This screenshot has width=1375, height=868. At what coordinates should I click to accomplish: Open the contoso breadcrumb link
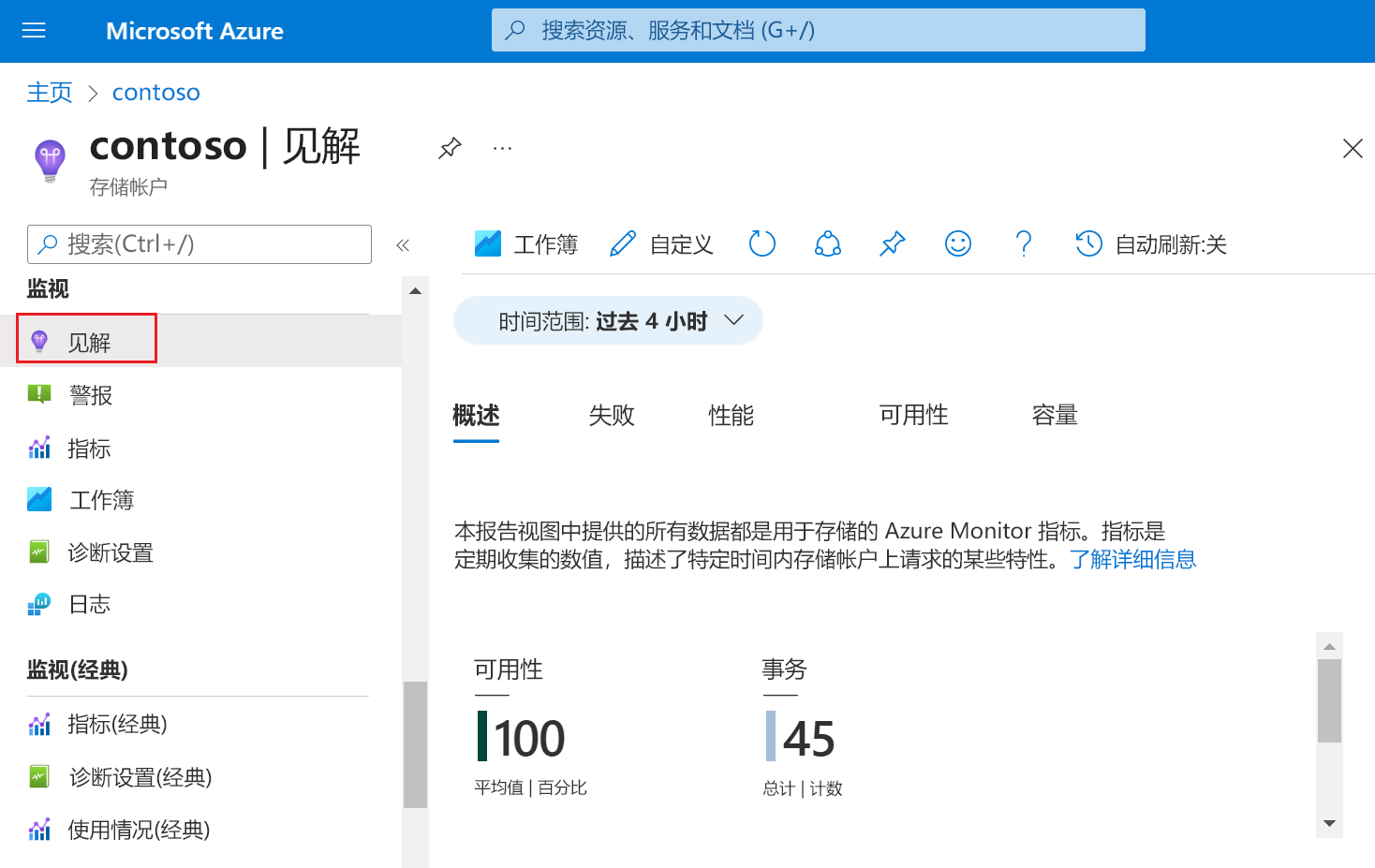155,92
